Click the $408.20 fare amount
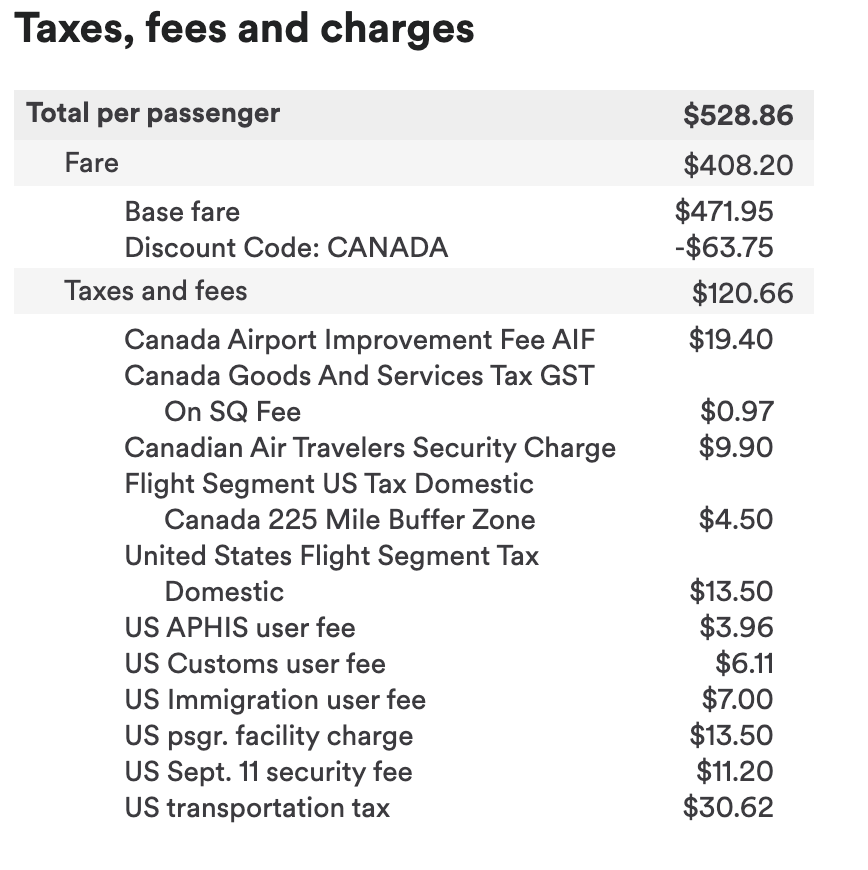Viewport: 868px width, 870px height. [x=738, y=164]
